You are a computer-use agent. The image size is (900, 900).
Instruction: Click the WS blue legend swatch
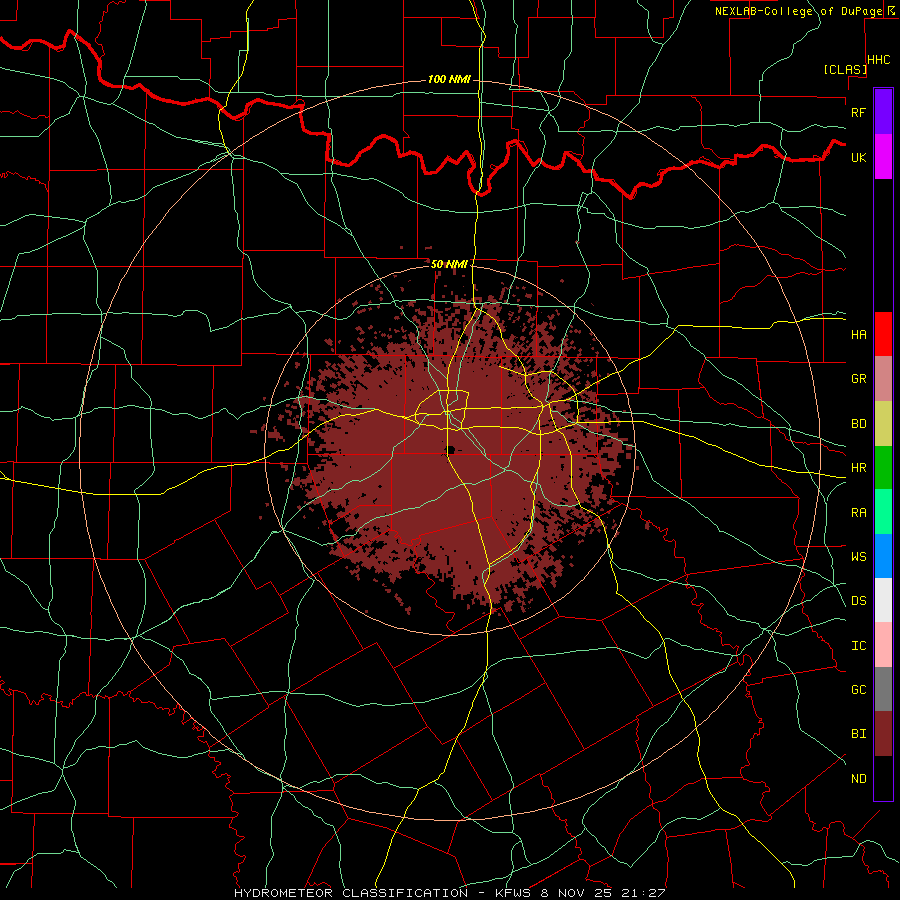(x=883, y=556)
